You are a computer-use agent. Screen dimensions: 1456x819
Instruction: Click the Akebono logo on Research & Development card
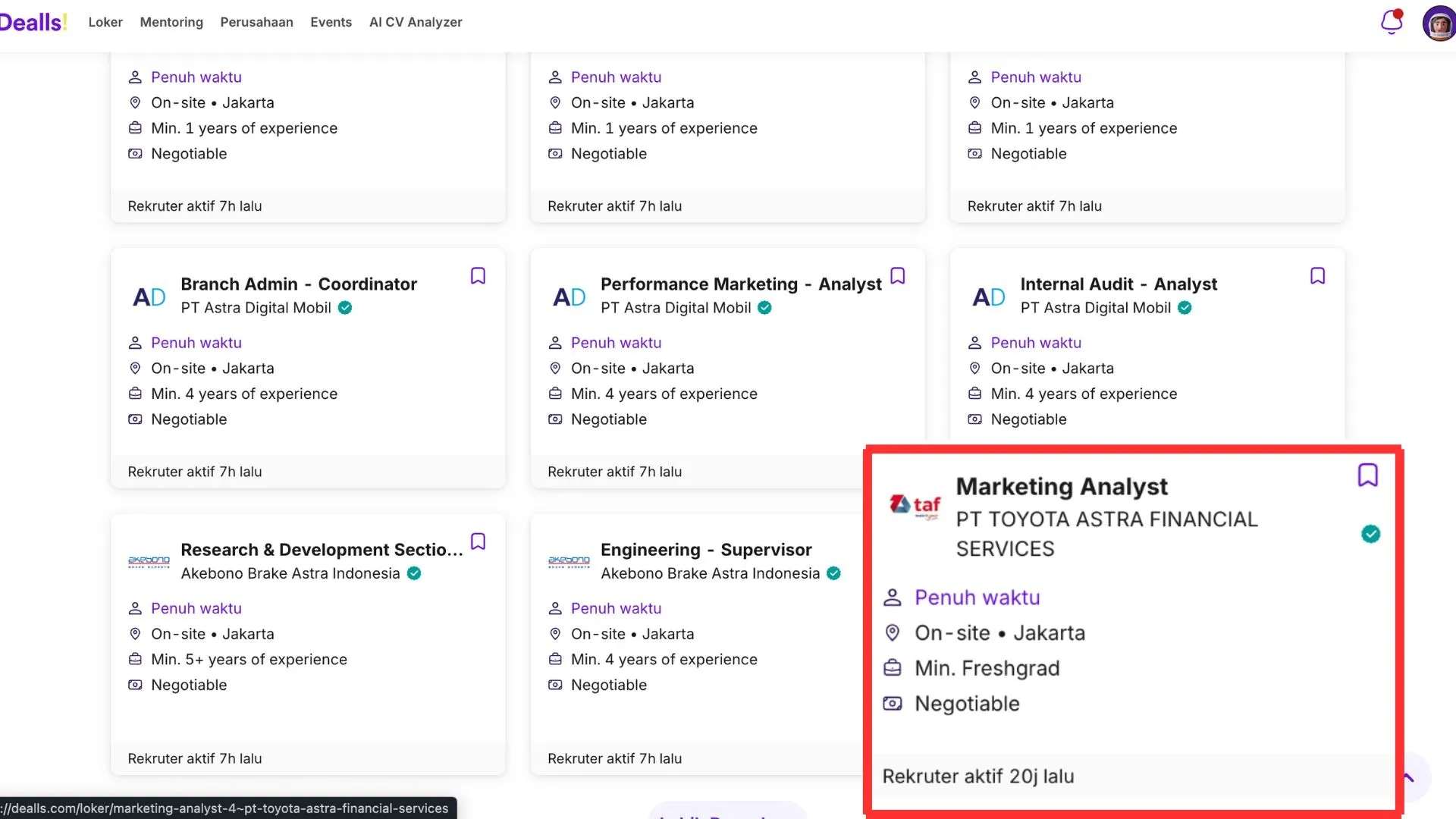149,562
